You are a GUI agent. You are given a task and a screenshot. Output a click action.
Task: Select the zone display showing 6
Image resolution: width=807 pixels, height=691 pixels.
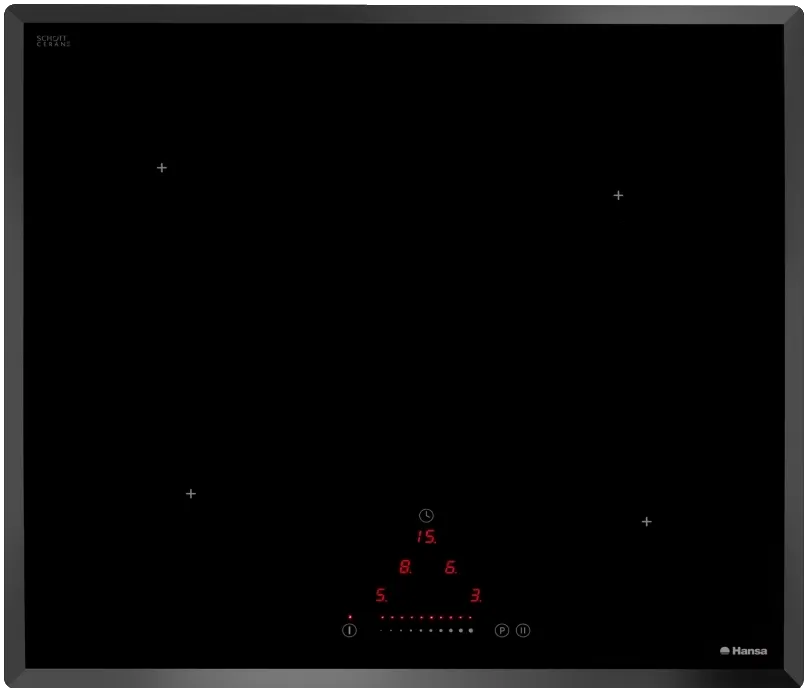coord(450,567)
